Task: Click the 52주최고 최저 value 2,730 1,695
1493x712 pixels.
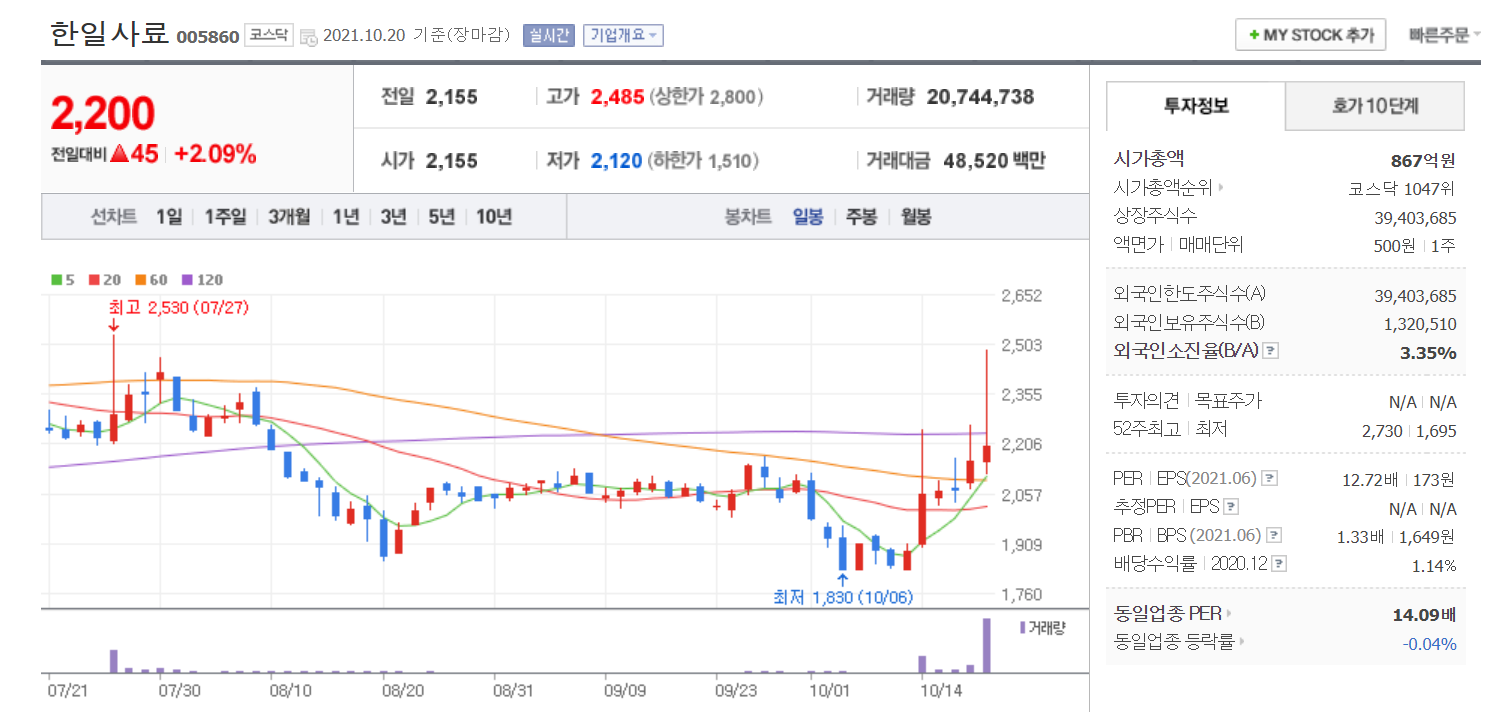Action: coord(1409,431)
